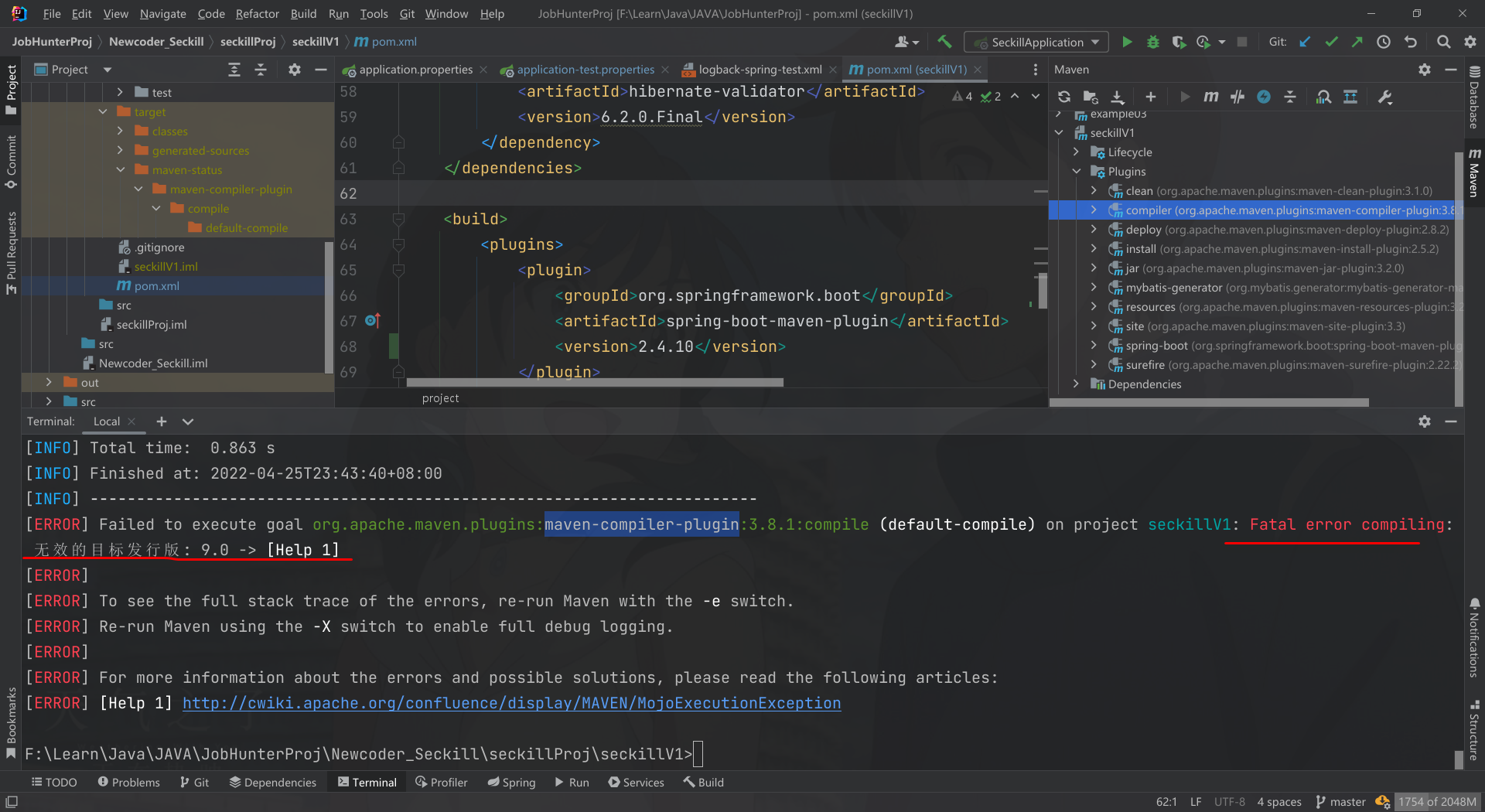The width and height of the screenshot is (1485, 812).
Task: Toggle the Project tool window stripe button
Action: [11, 89]
